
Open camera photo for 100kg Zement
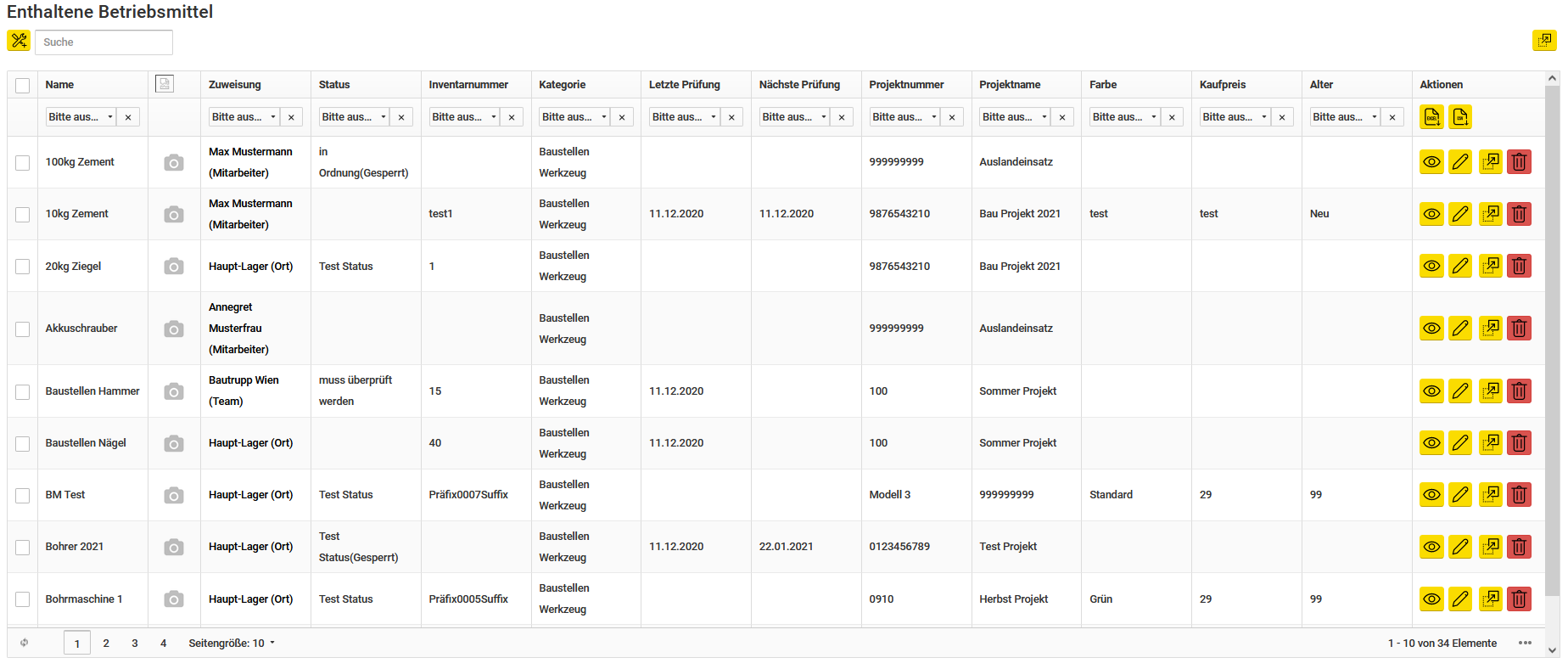click(x=174, y=162)
